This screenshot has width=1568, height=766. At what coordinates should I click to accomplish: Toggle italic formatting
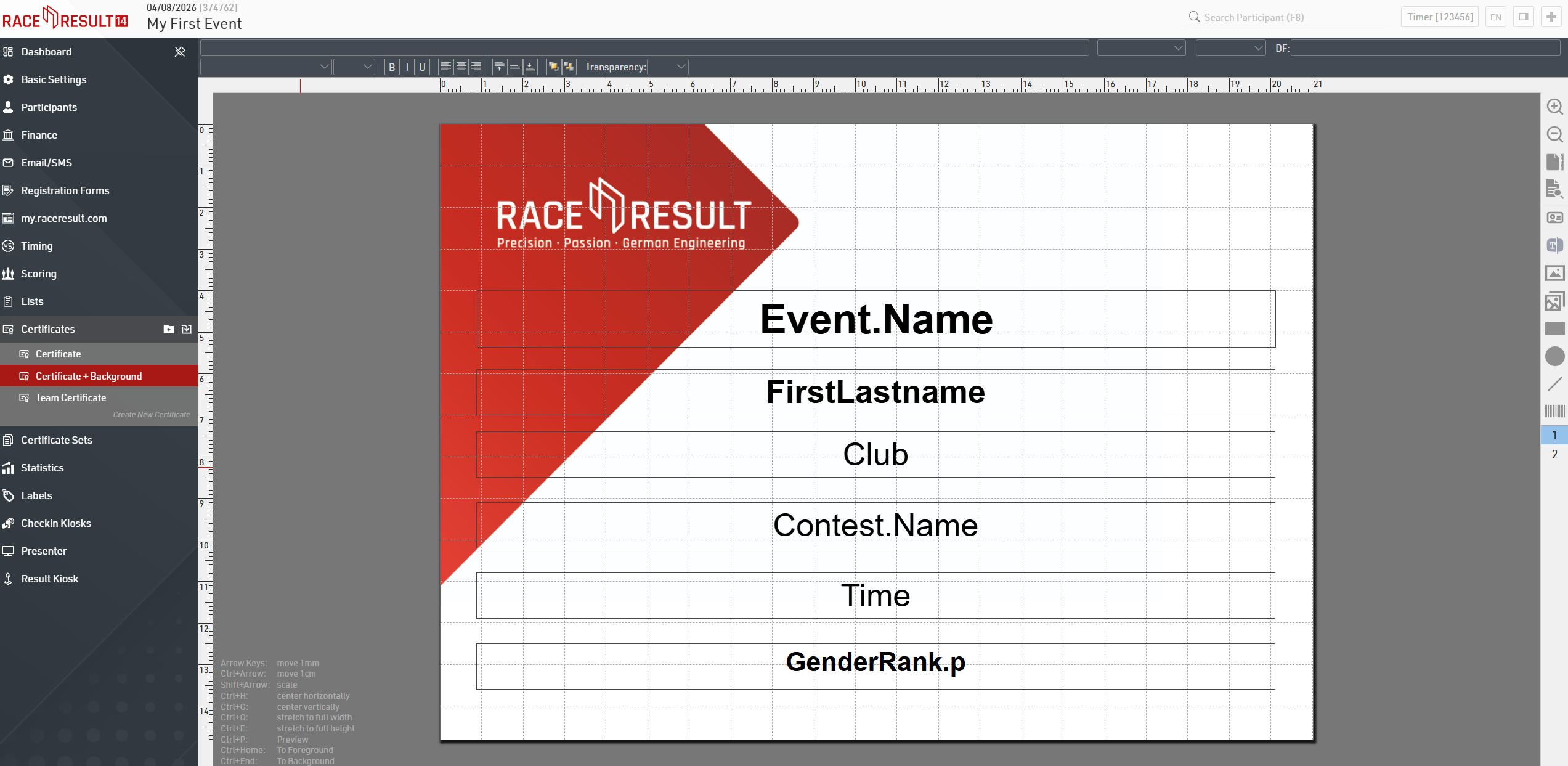click(407, 67)
